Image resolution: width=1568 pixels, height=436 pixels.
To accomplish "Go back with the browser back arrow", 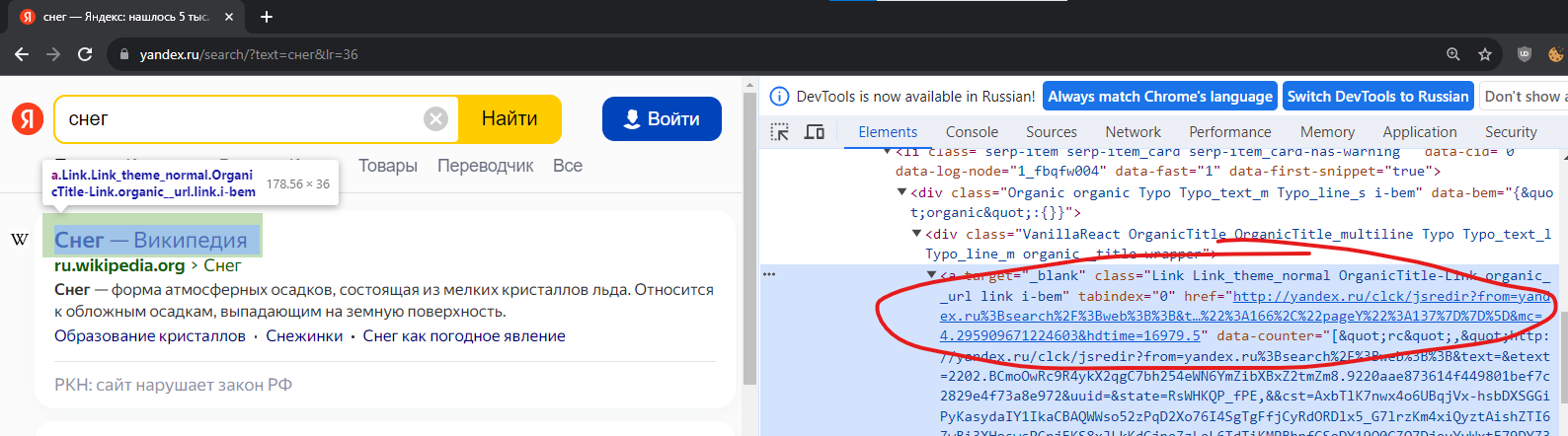I will [22, 54].
